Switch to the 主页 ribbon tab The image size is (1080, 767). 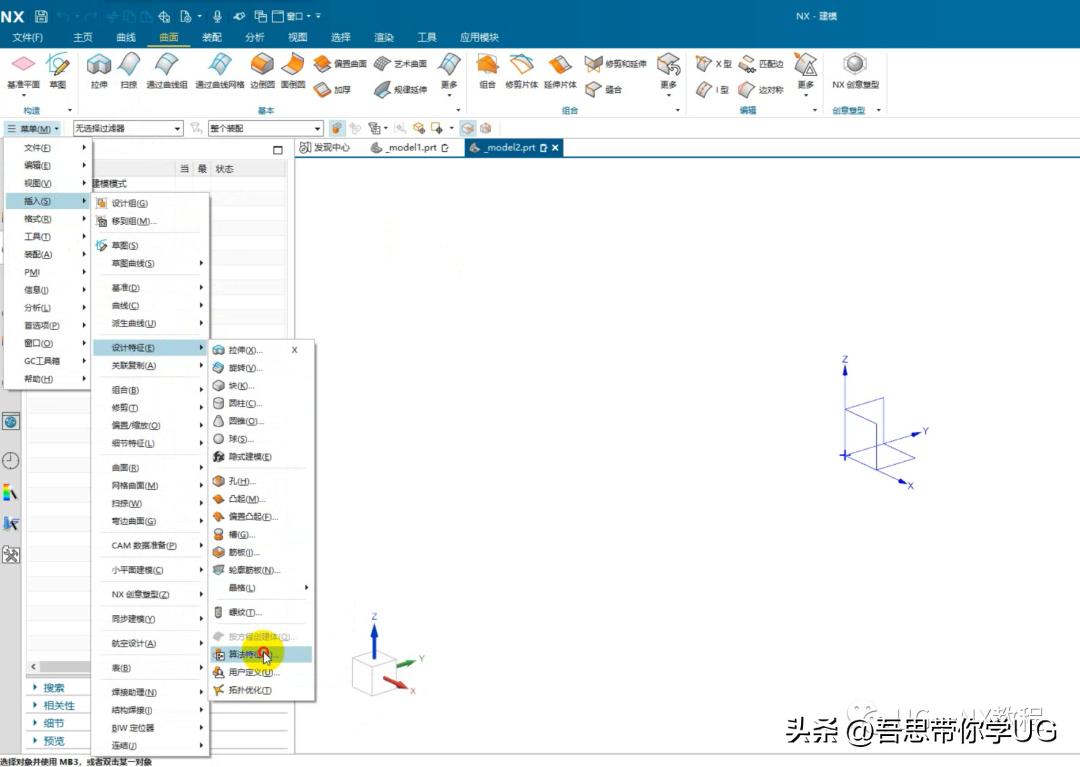83,36
